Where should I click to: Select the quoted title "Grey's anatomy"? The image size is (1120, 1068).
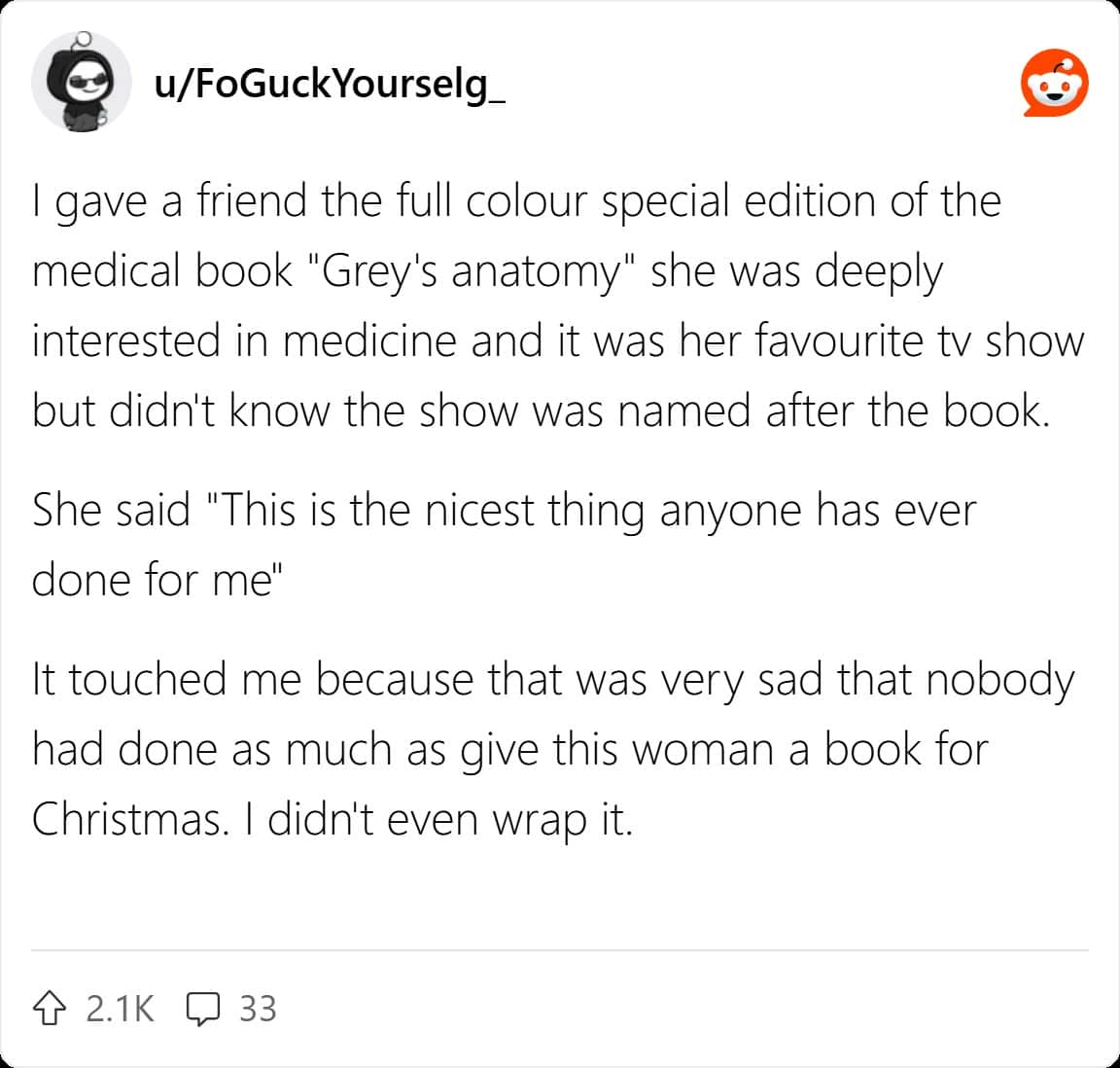472,272
